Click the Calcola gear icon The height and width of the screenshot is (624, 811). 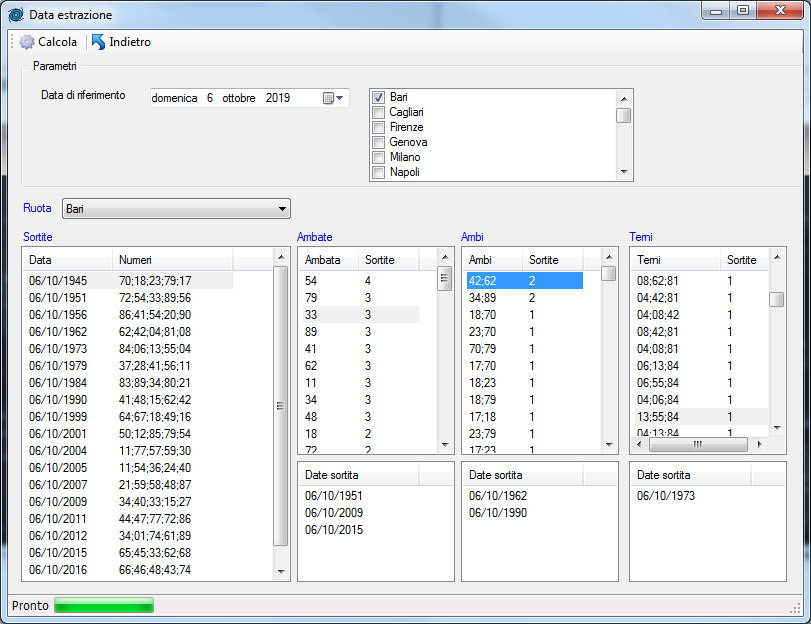[27, 42]
